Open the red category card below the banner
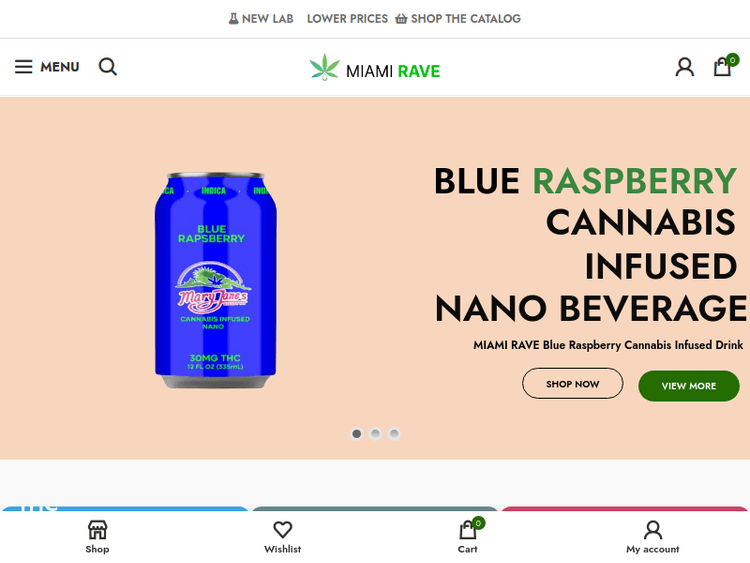 625,508
